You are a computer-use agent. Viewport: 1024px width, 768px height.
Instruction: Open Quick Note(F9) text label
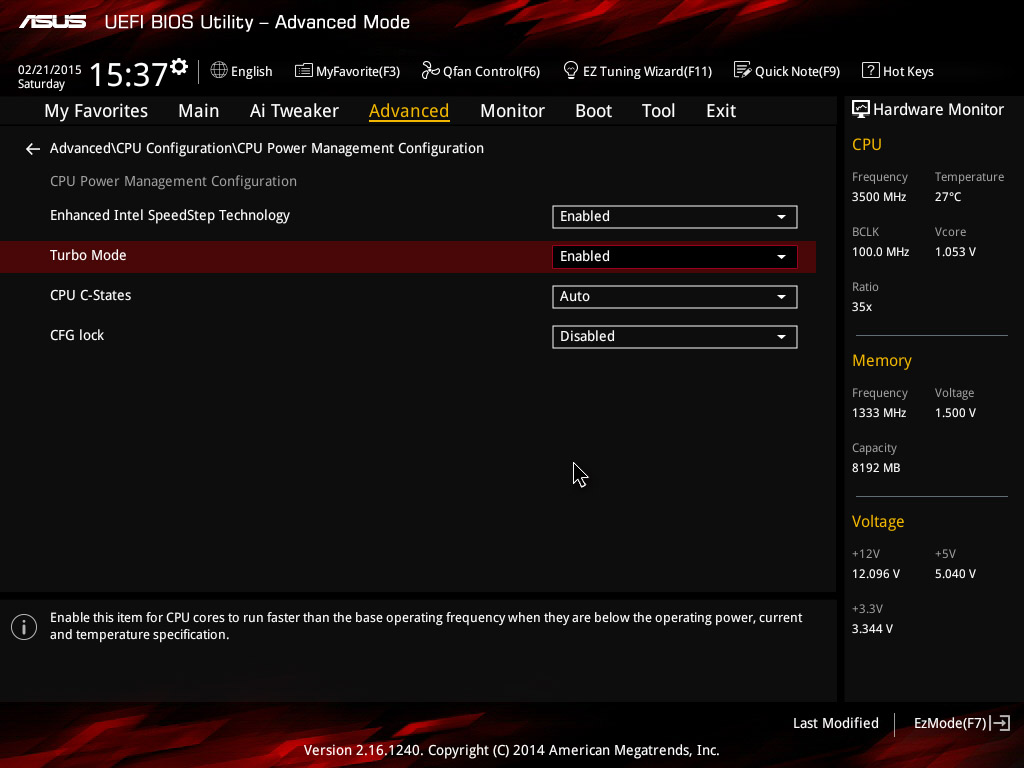pyautogui.click(x=797, y=72)
